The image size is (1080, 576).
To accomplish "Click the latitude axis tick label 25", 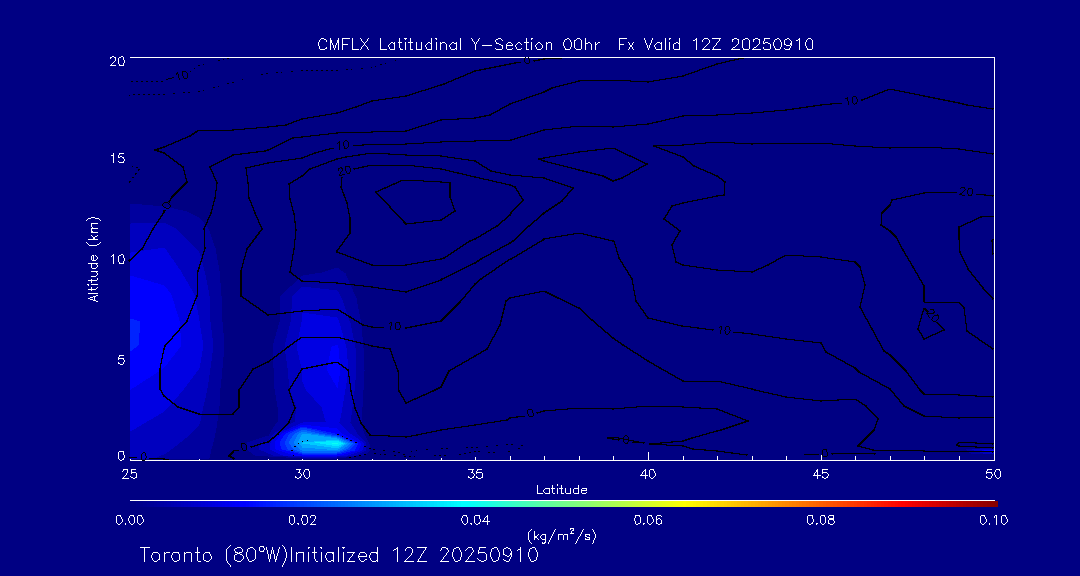I will coord(129,474).
